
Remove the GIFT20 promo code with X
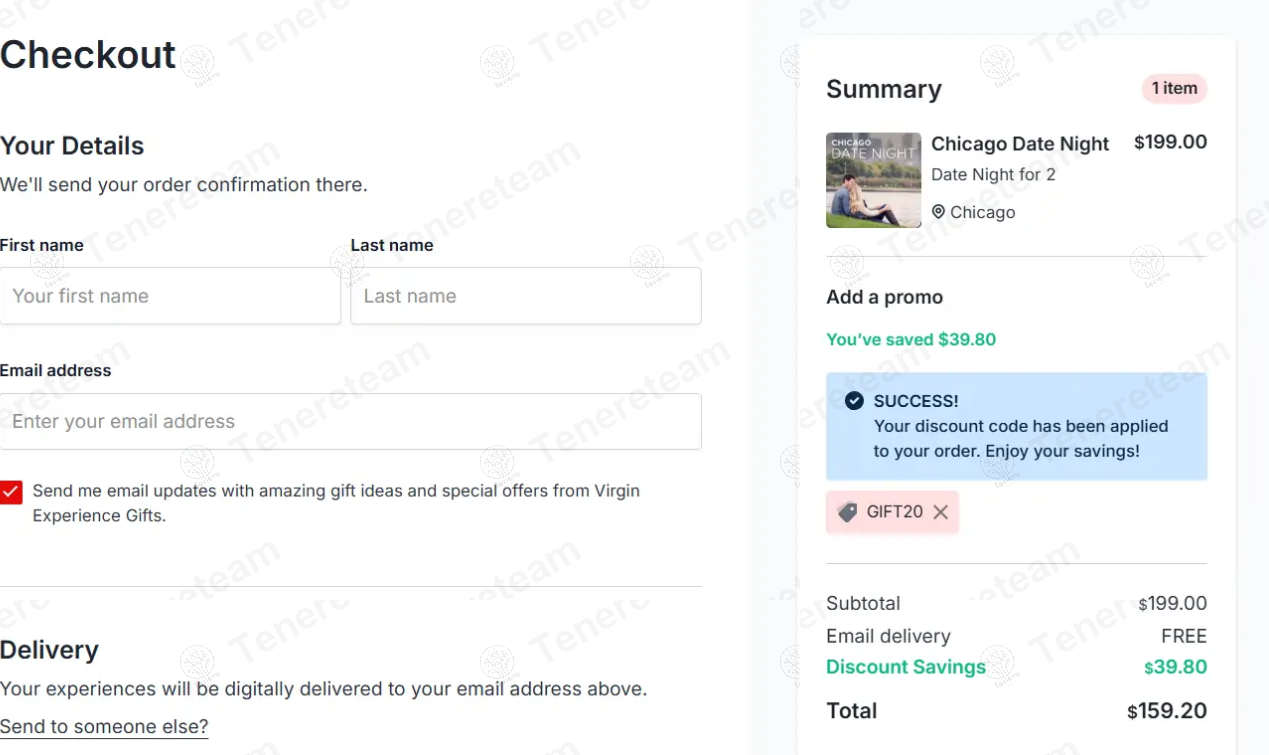(x=940, y=512)
